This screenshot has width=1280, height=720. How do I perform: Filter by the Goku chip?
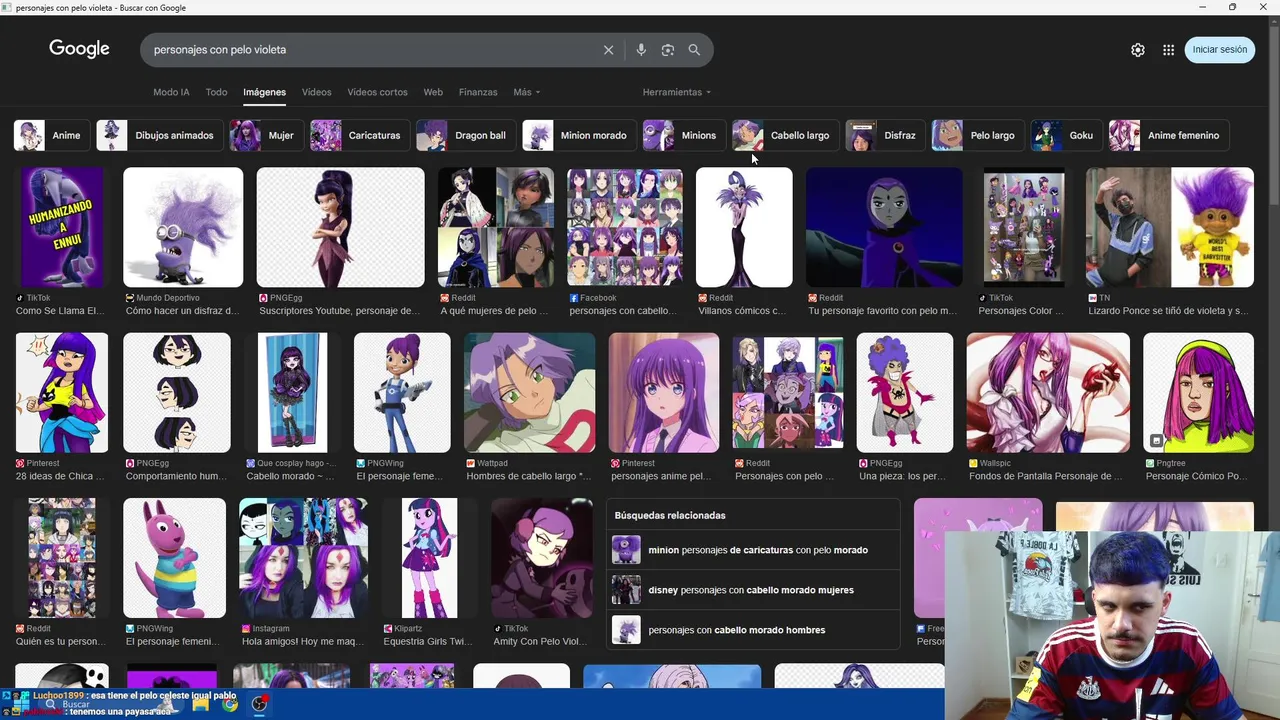pyautogui.click(x=1066, y=135)
